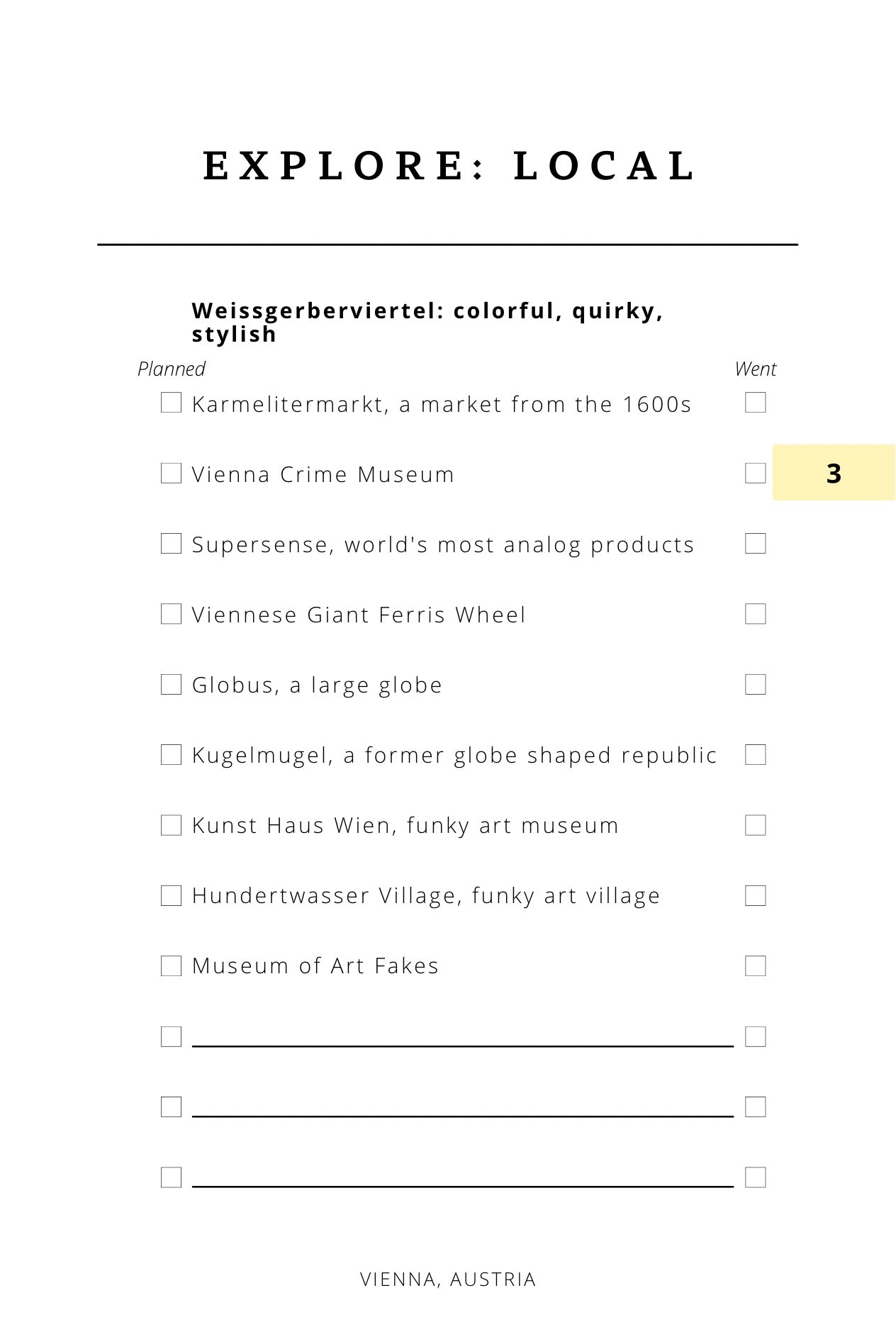Check Planned box for Karmelitermarkt
Viewport: 896px width, 1344px height.
tap(171, 403)
